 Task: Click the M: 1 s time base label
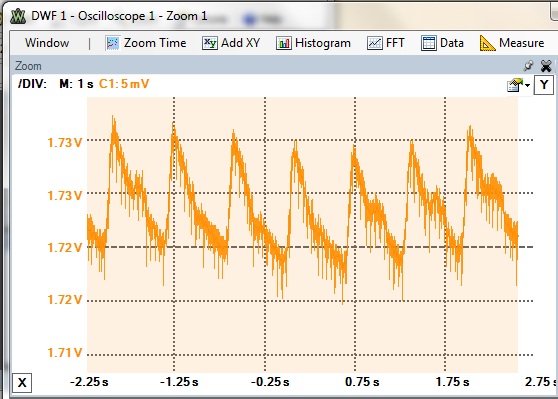(76, 84)
